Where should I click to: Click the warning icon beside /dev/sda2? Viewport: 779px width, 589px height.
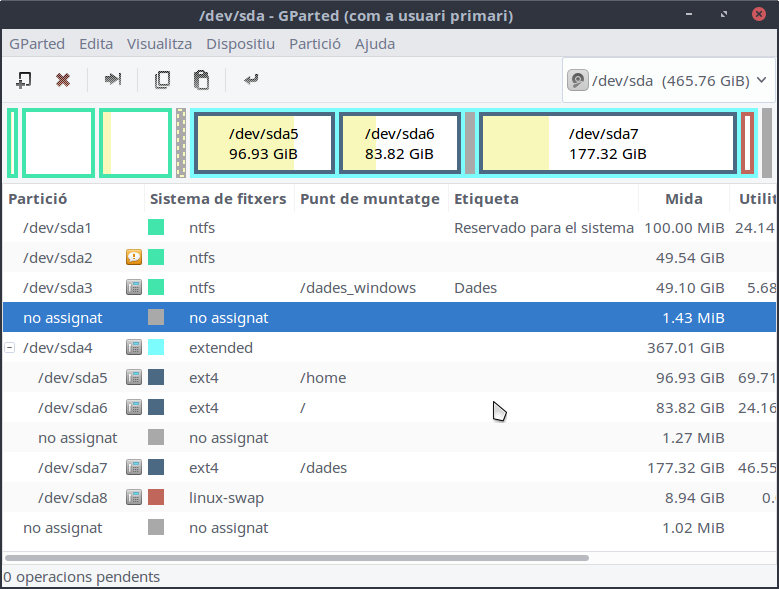pyautogui.click(x=133, y=258)
